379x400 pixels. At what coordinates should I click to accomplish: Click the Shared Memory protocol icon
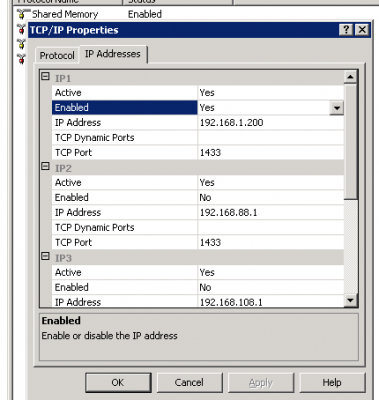[x=22, y=14]
